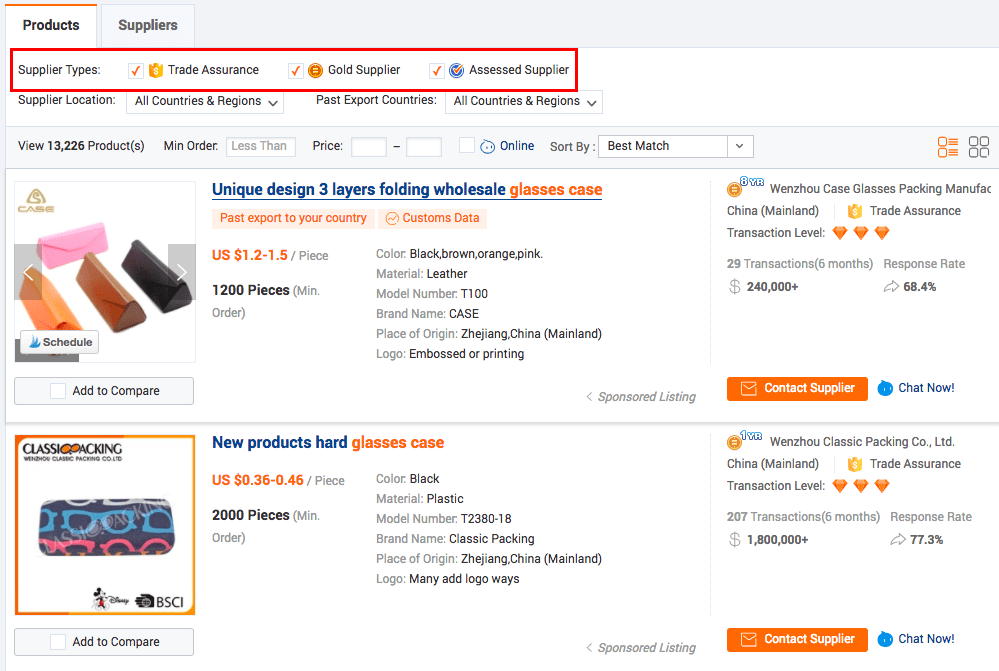Enable the Online suppliers checkbox
This screenshot has height=671, width=999.
466,145
